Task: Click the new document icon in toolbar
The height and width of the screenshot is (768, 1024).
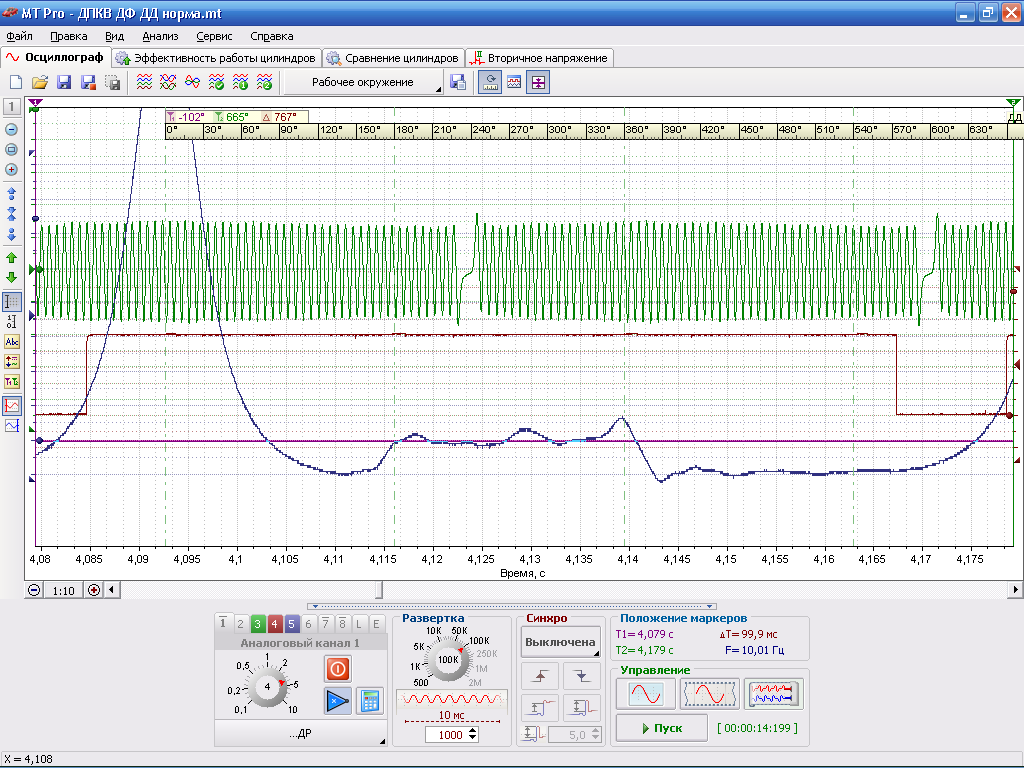Action: pyautogui.click(x=16, y=82)
